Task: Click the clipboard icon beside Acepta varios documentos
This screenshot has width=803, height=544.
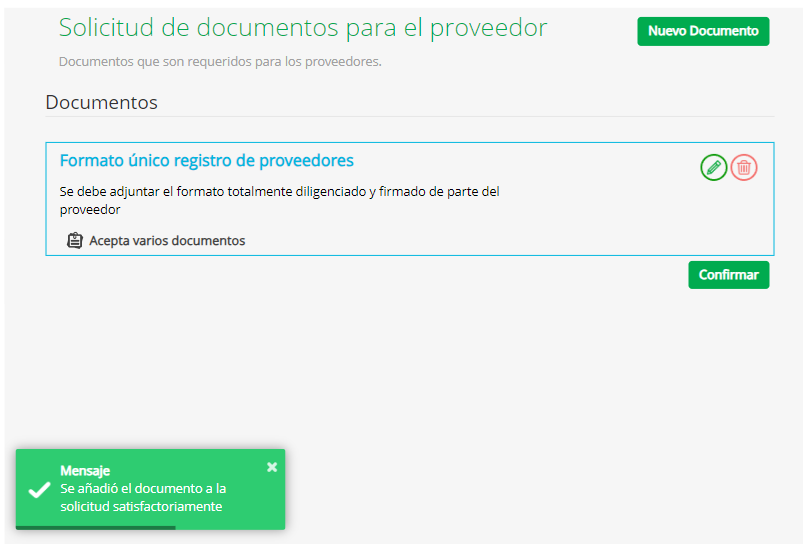Action: pyautogui.click(x=74, y=241)
